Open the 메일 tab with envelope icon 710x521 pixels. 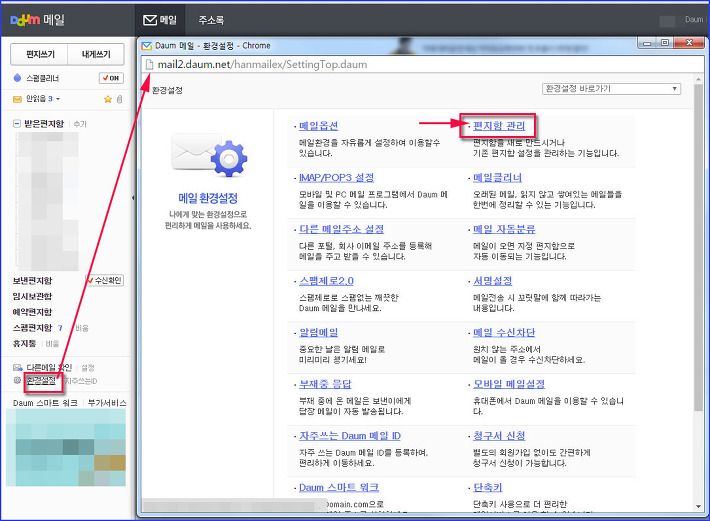(160, 20)
